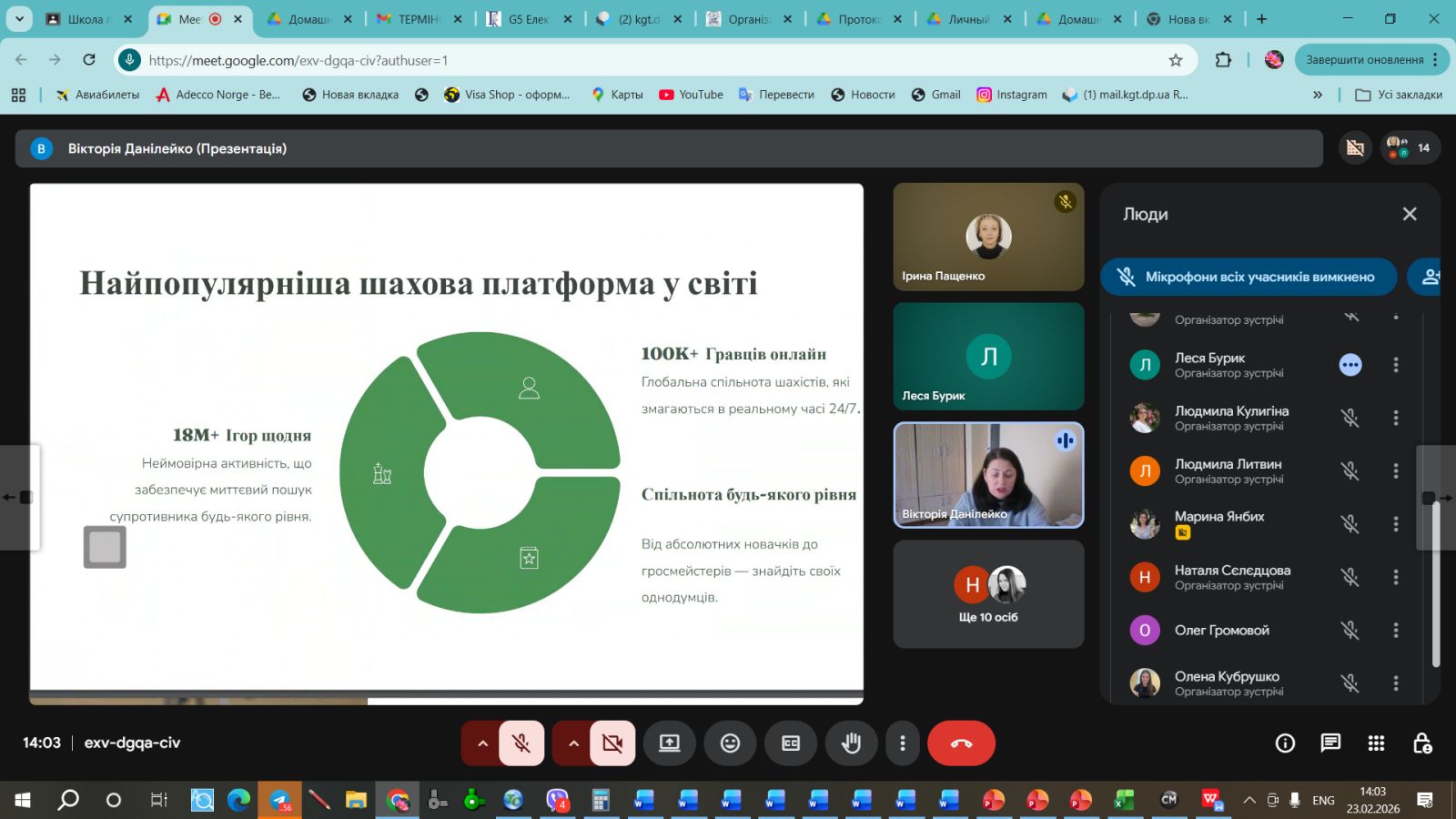Toggle the microphone mute button
This screenshot has width=1456, height=819.
pos(521,743)
